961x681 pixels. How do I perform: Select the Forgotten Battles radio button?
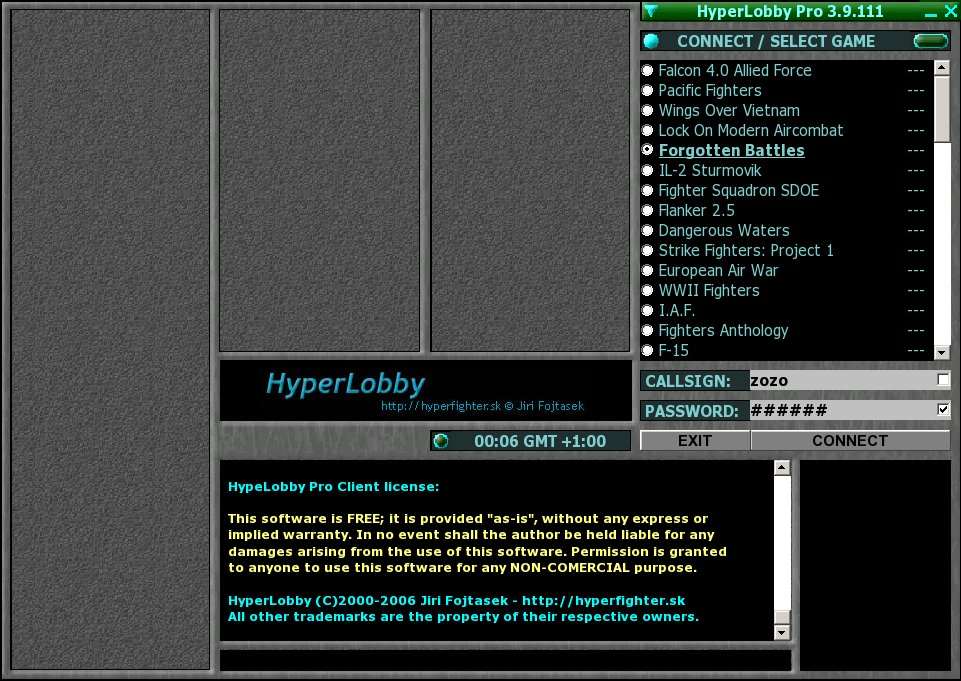(647, 150)
